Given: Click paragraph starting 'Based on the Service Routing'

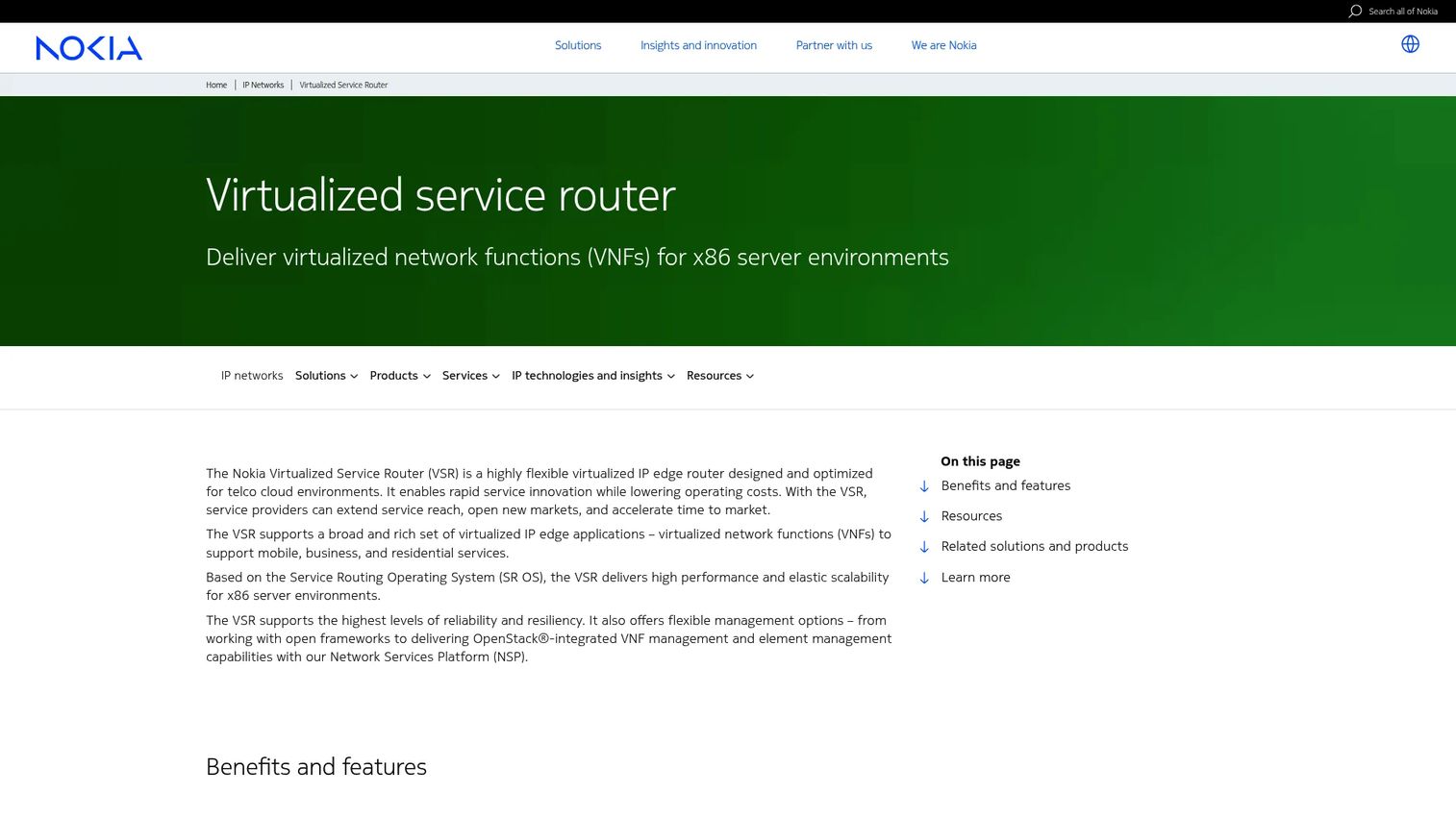Looking at the screenshot, I should pos(547,586).
